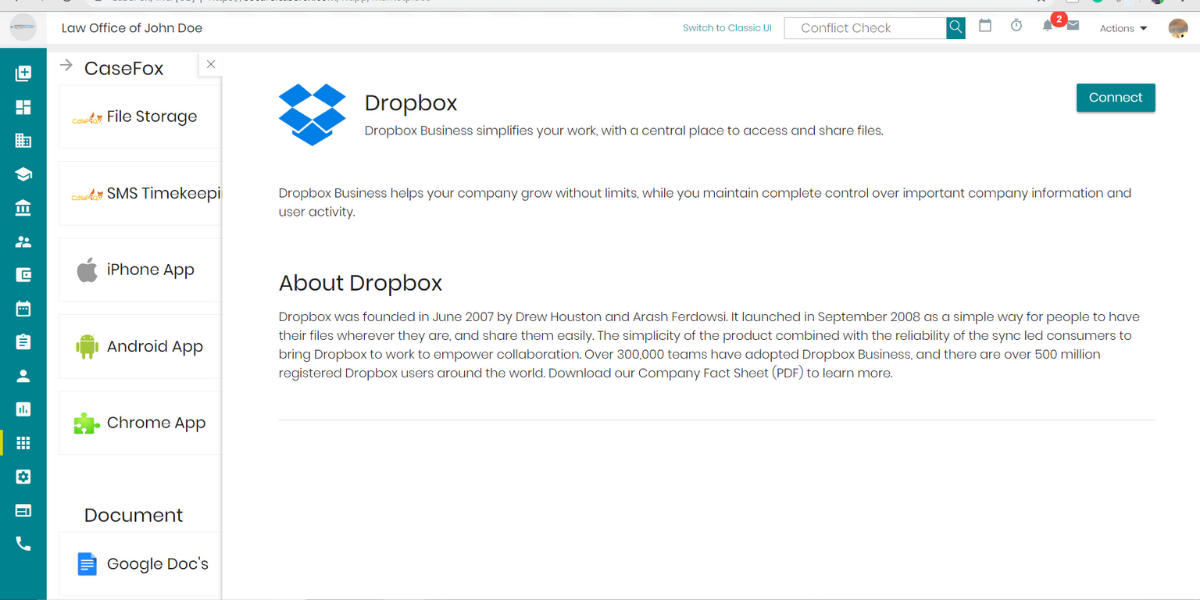Click the firm logo at top left

tap(23, 28)
